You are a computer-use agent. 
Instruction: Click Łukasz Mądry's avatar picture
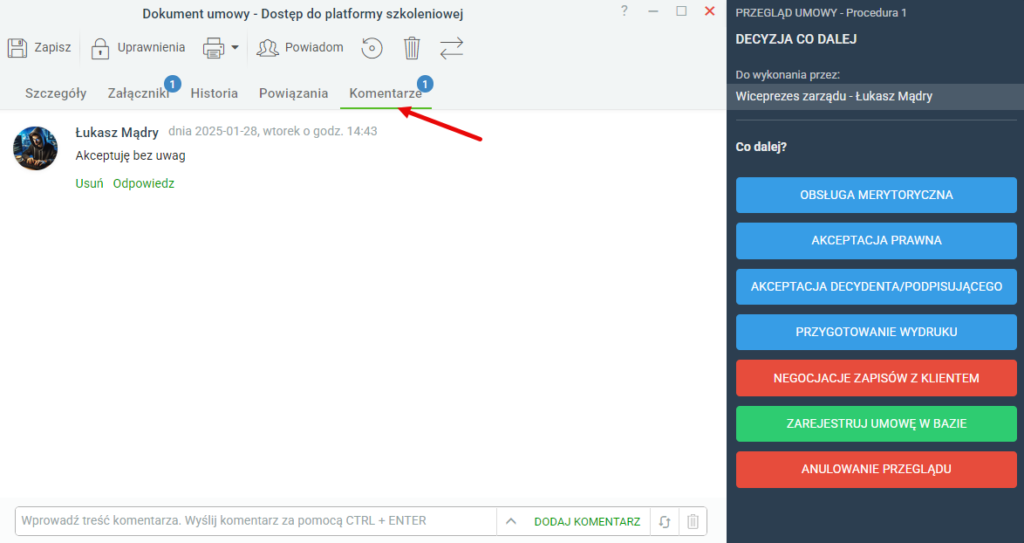point(35,148)
